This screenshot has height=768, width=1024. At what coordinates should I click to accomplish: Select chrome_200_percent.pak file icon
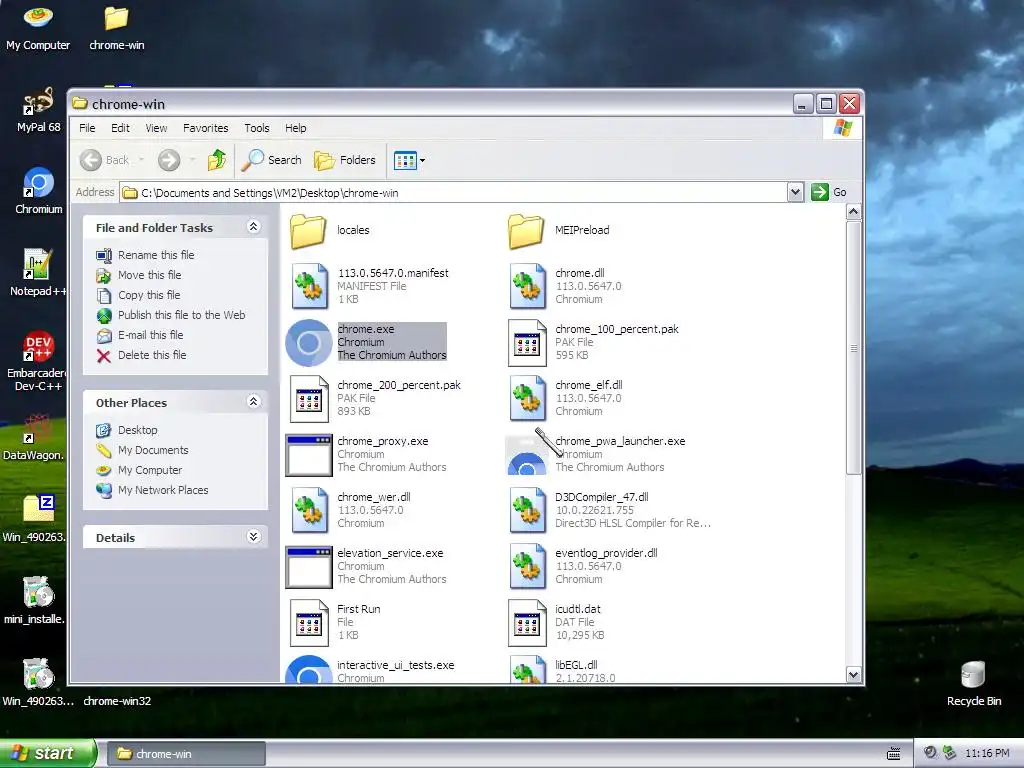(309, 398)
